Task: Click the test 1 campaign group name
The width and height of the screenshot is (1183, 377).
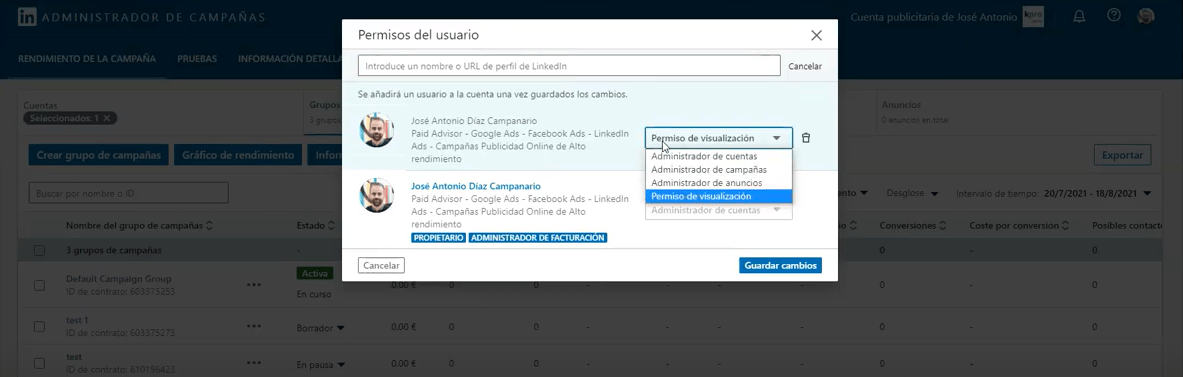Action: pyautogui.click(x=77, y=320)
